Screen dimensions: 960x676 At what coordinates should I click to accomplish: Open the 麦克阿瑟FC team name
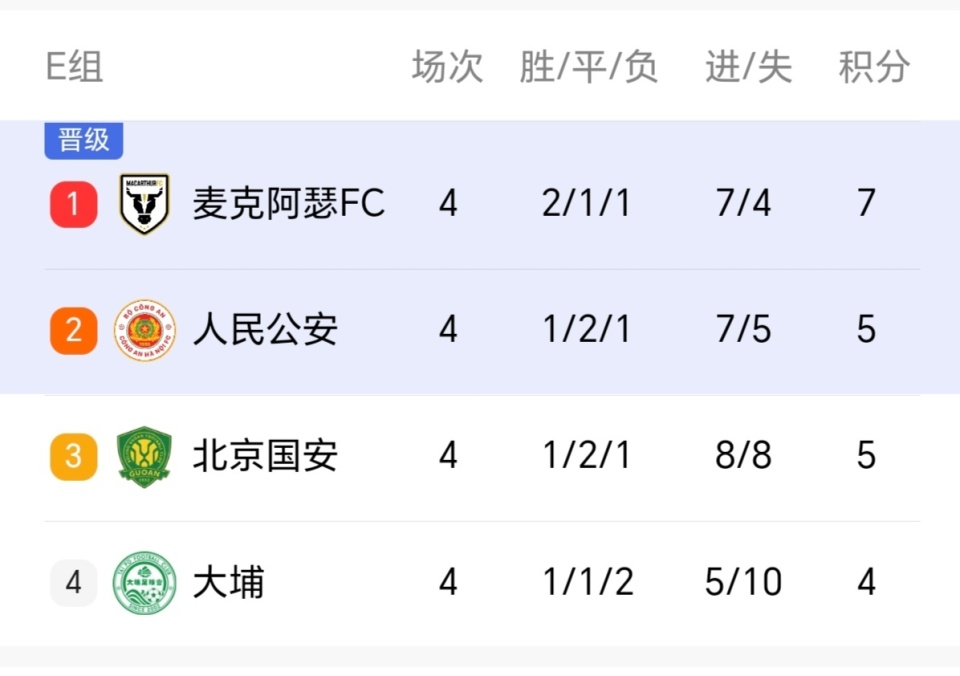click(x=288, y=204)
